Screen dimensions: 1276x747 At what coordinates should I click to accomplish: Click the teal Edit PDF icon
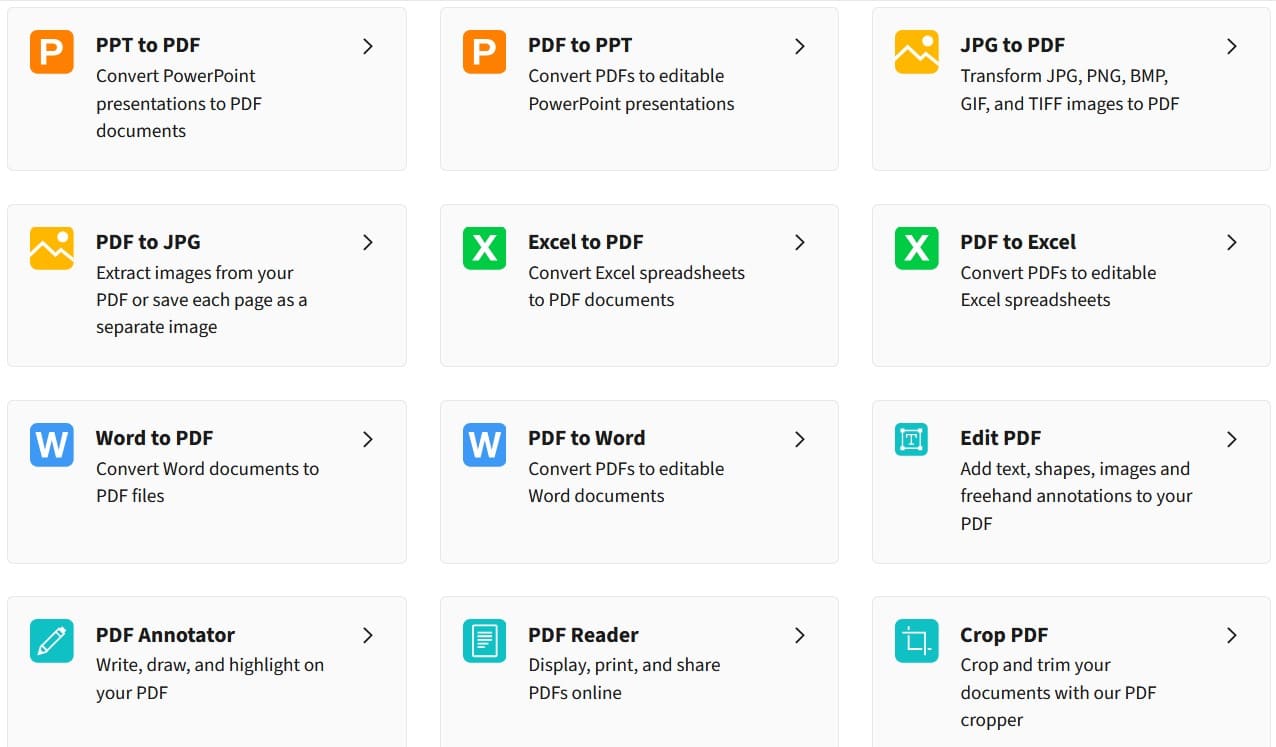(912, 440)
